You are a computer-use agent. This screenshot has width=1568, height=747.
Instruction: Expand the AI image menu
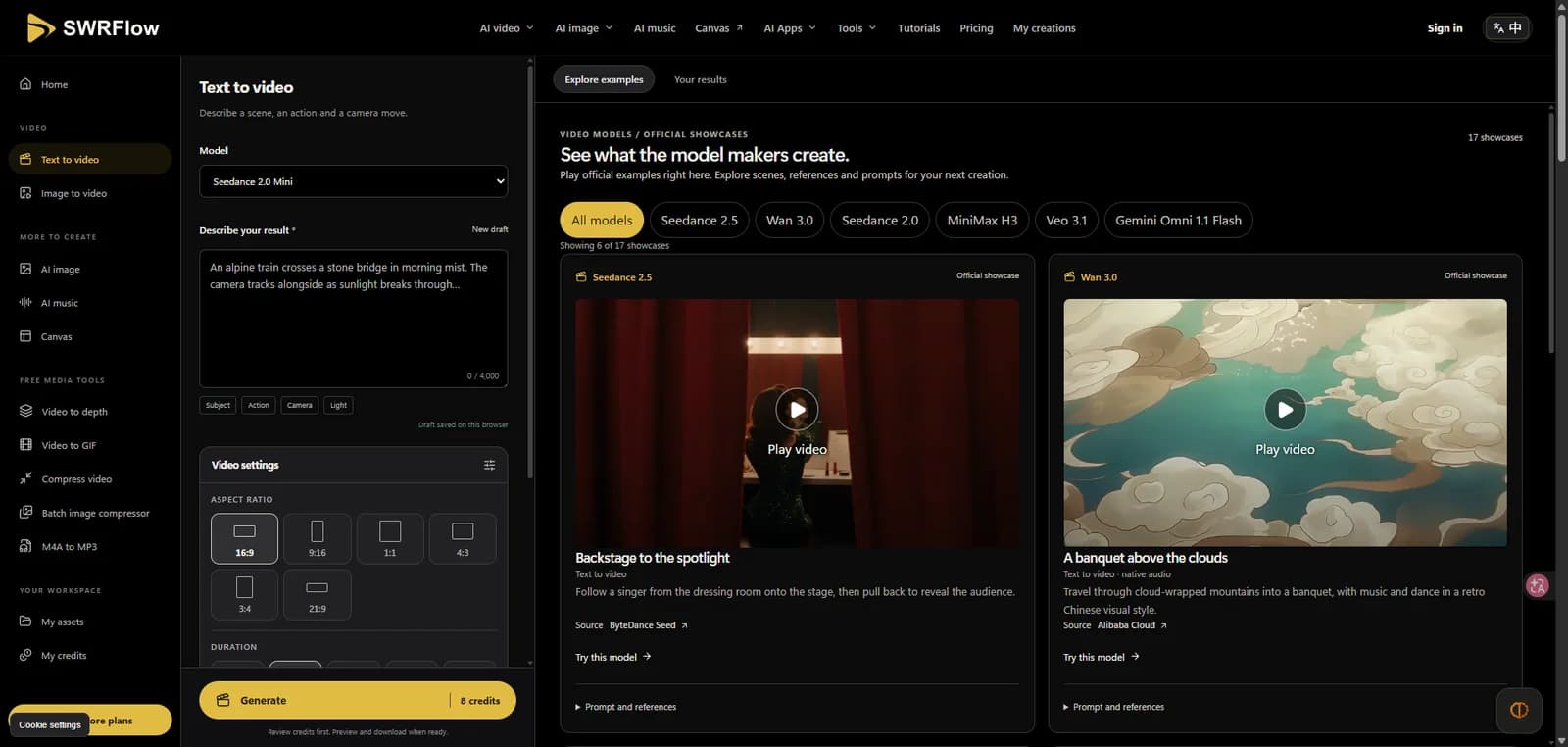tap(583, 28)
